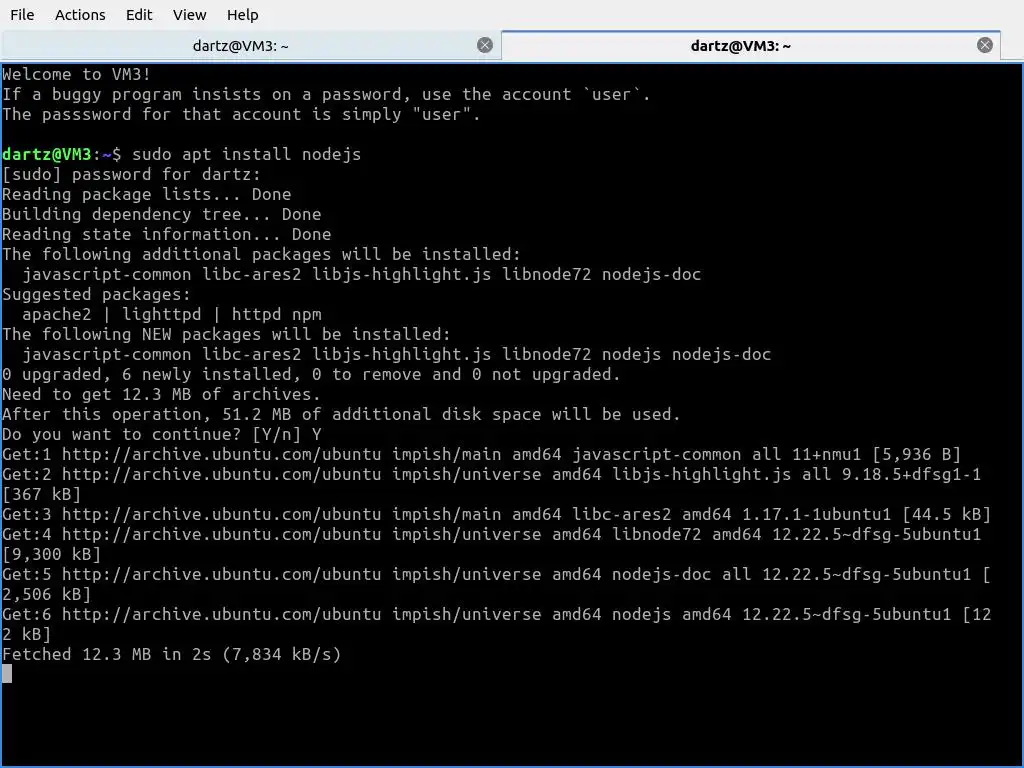
Task: Click '[9,300 kB]' size text
Action: (x=52, y=554)
